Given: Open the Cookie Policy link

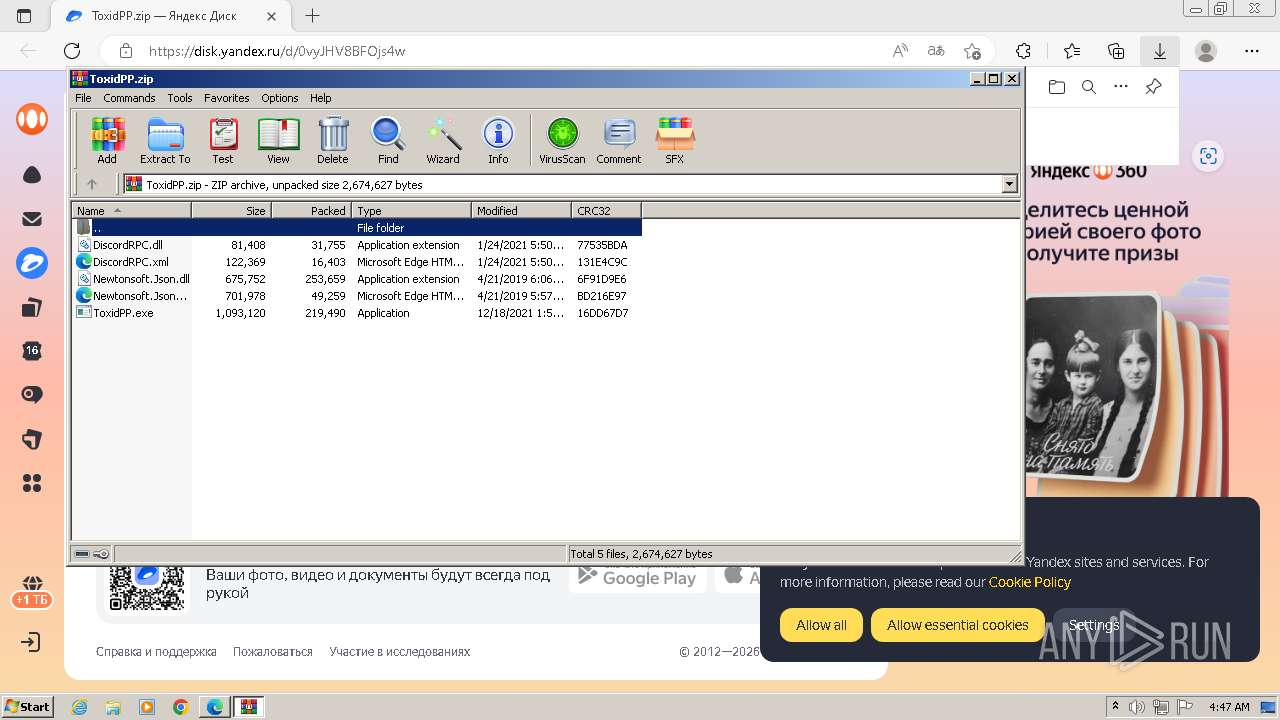Looking at the screenshot, I should 1029,582.
